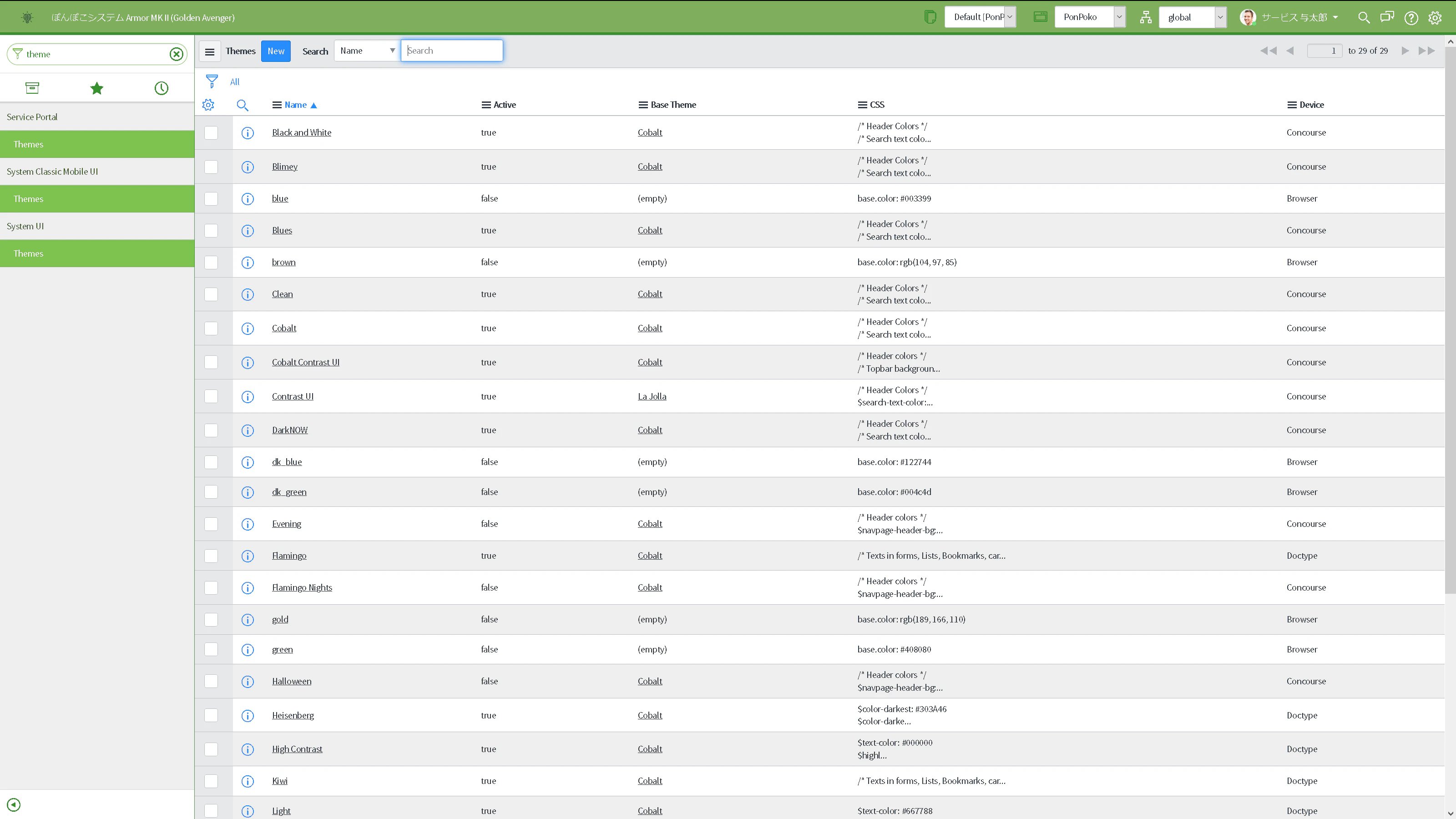The width and height of the screenshot is (1456, 819).
Task: Collapse the System Classic Mobile UI menu
Action: click(97, 171)
